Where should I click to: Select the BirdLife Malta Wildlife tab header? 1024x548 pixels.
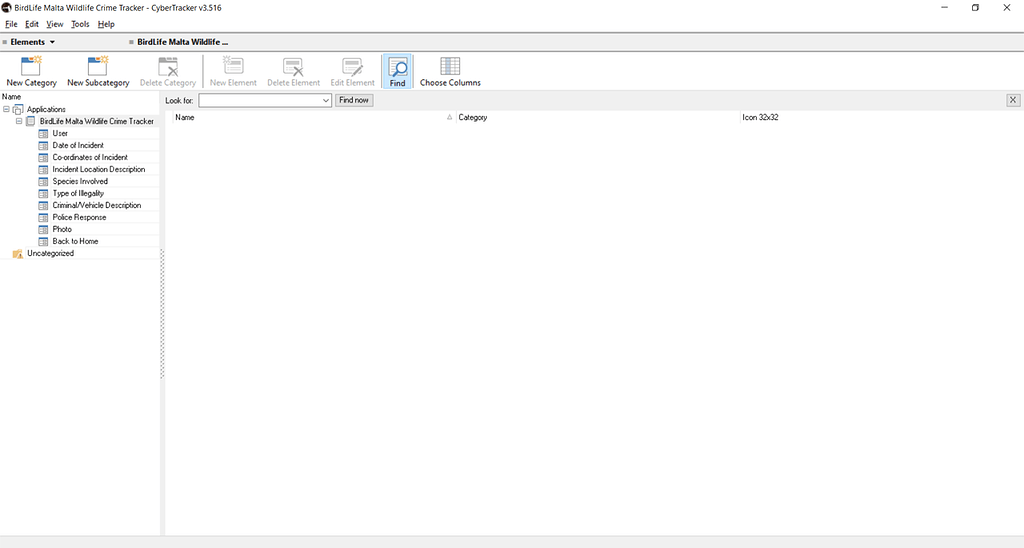182,42
